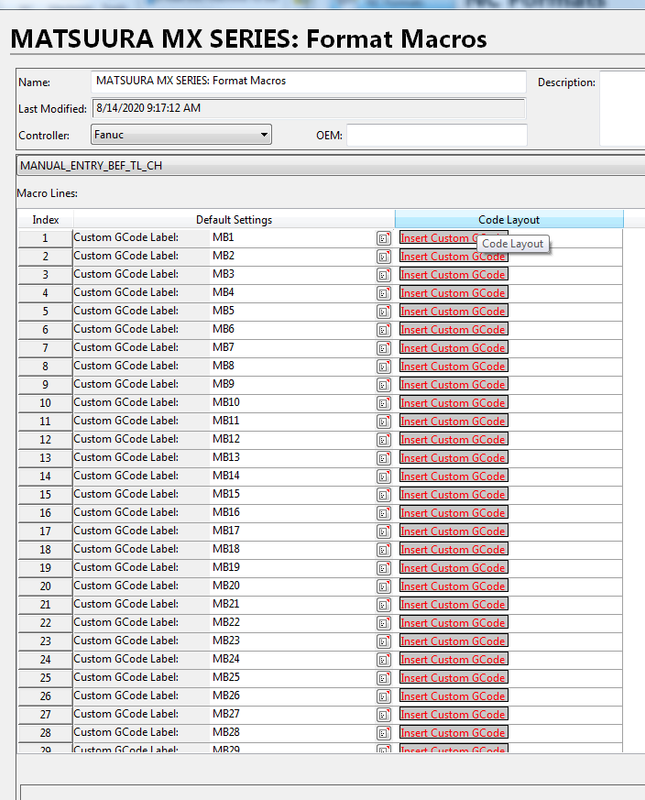
Task: Click Custom GCode Label text in row 19
Action: (x=126, y=567)
